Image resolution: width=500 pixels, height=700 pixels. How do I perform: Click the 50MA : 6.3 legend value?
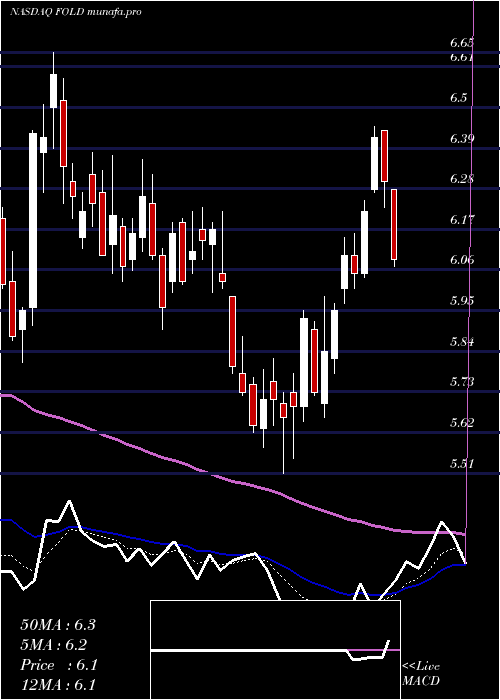pyautogui.click(x=58, y=625)
